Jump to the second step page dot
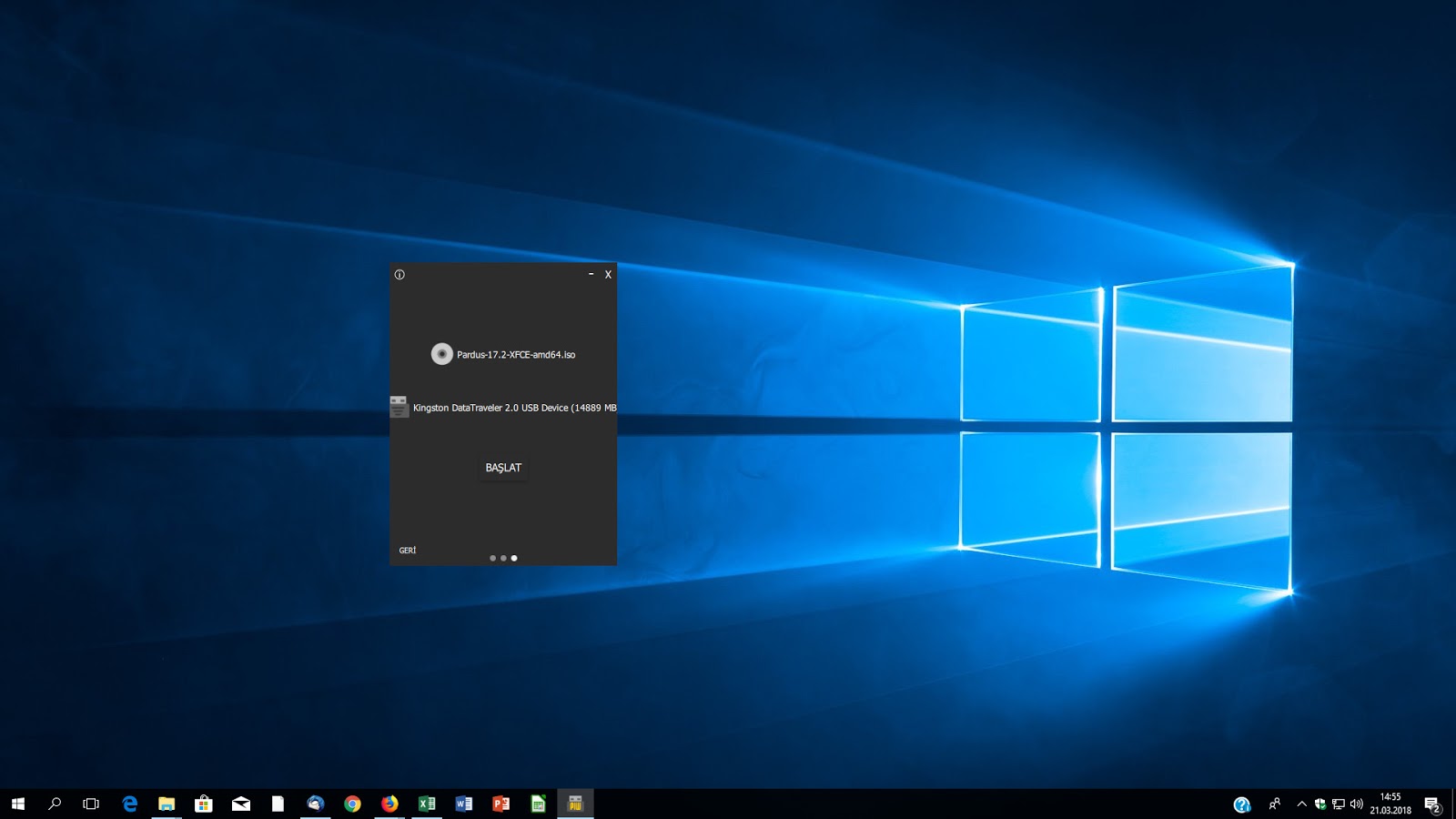1456x819 pixels. pyautogui.click(x=503, y=558)
